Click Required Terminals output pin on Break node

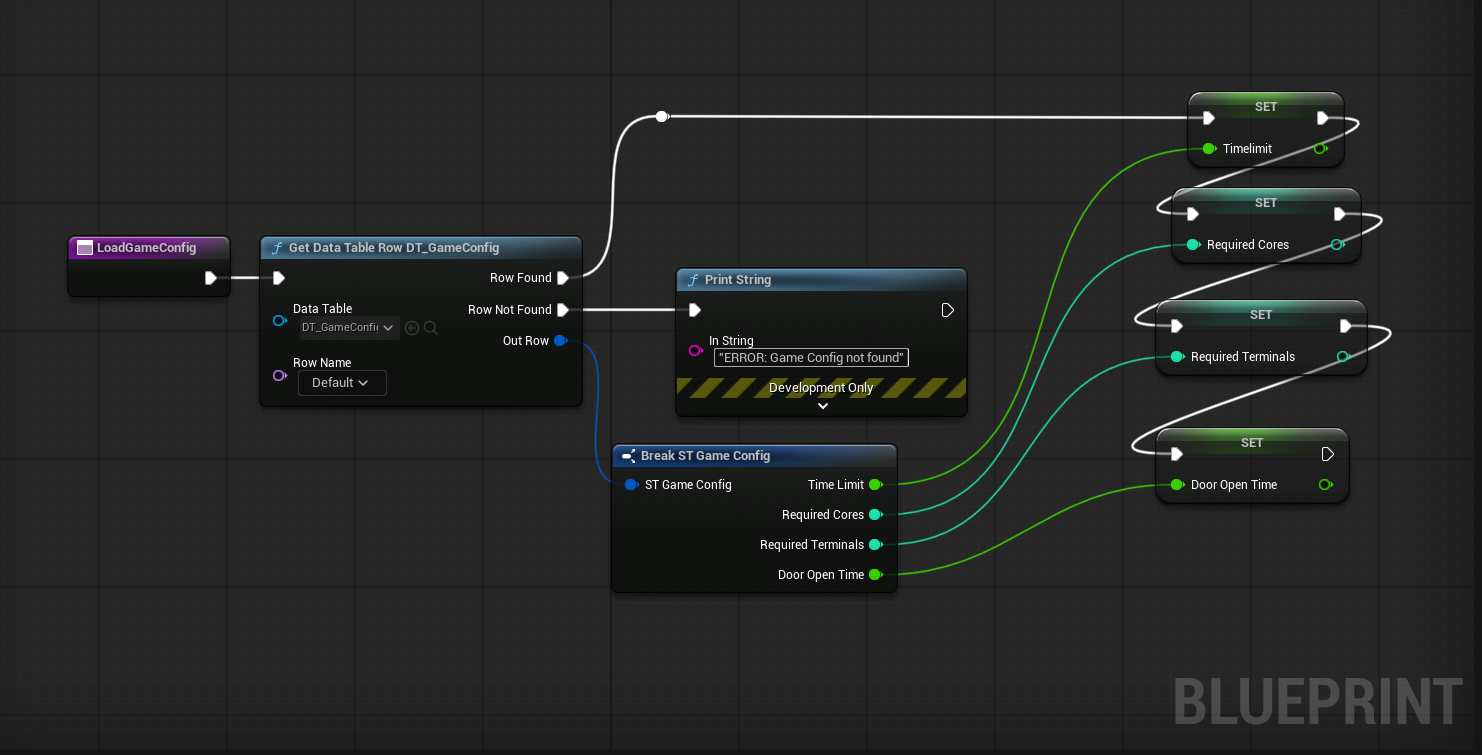pyautogui.click(x=875, y=545)
